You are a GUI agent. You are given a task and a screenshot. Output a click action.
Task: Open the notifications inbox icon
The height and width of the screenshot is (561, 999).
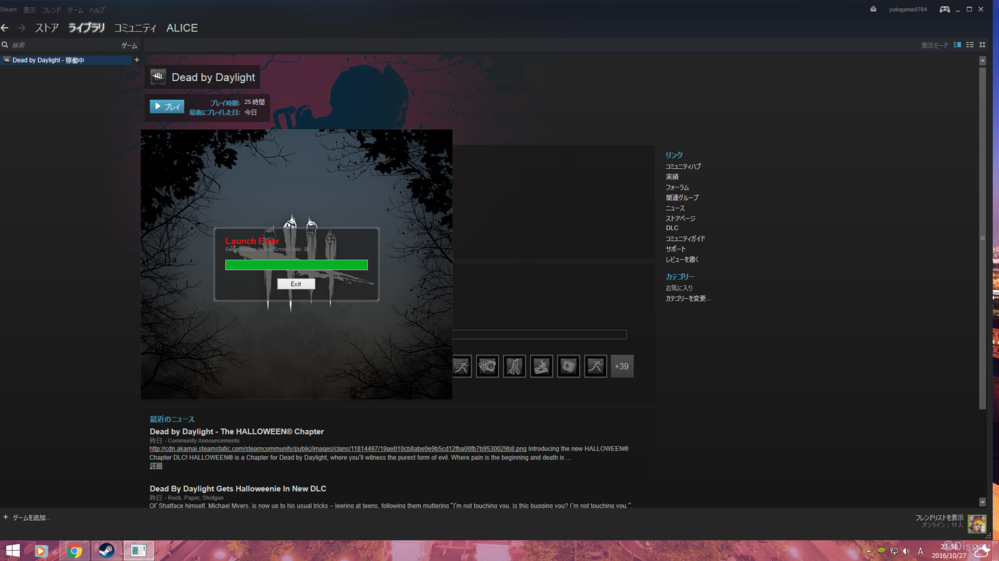point(873,9)
